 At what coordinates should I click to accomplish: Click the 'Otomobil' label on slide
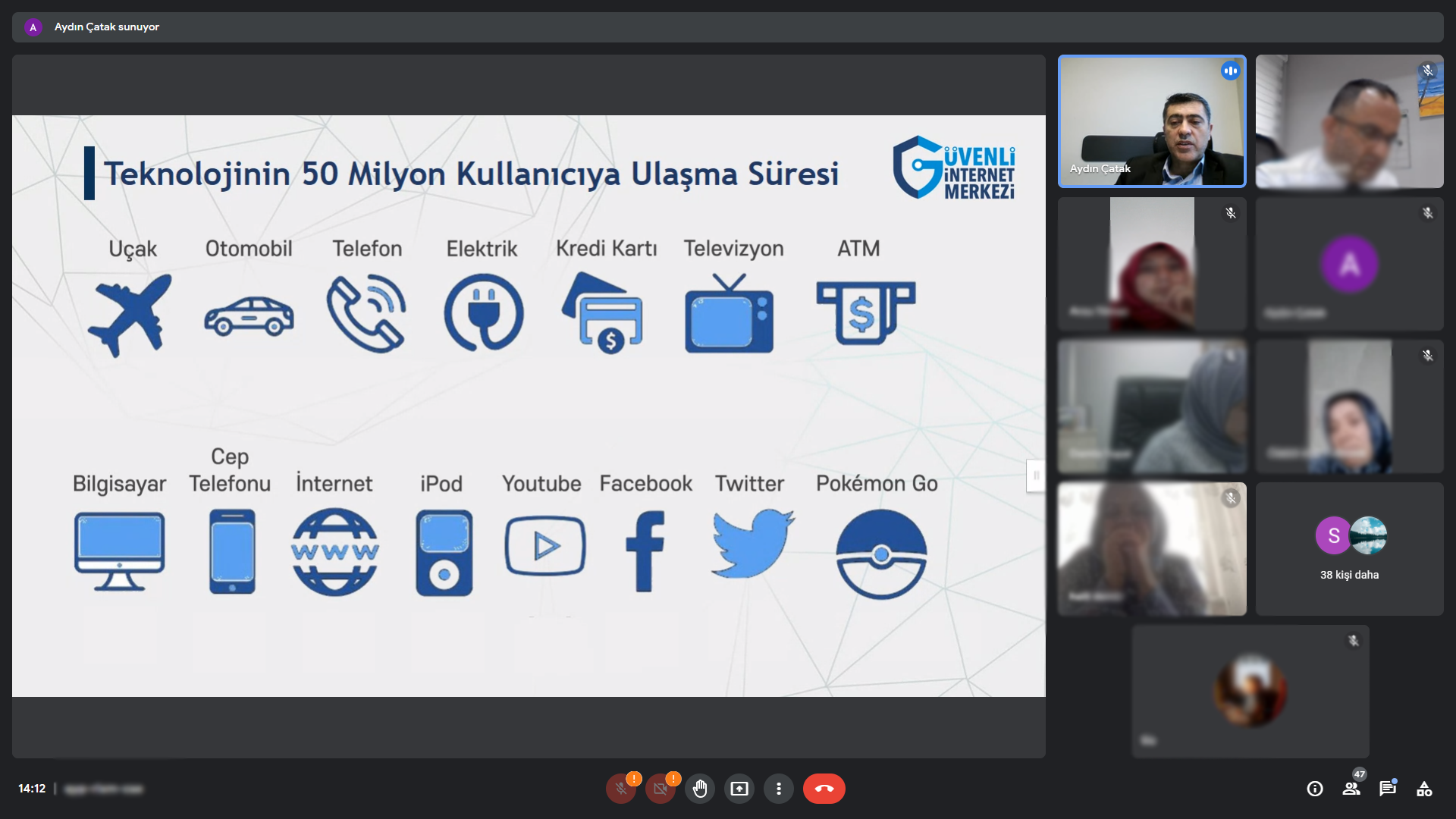[249, 249]
